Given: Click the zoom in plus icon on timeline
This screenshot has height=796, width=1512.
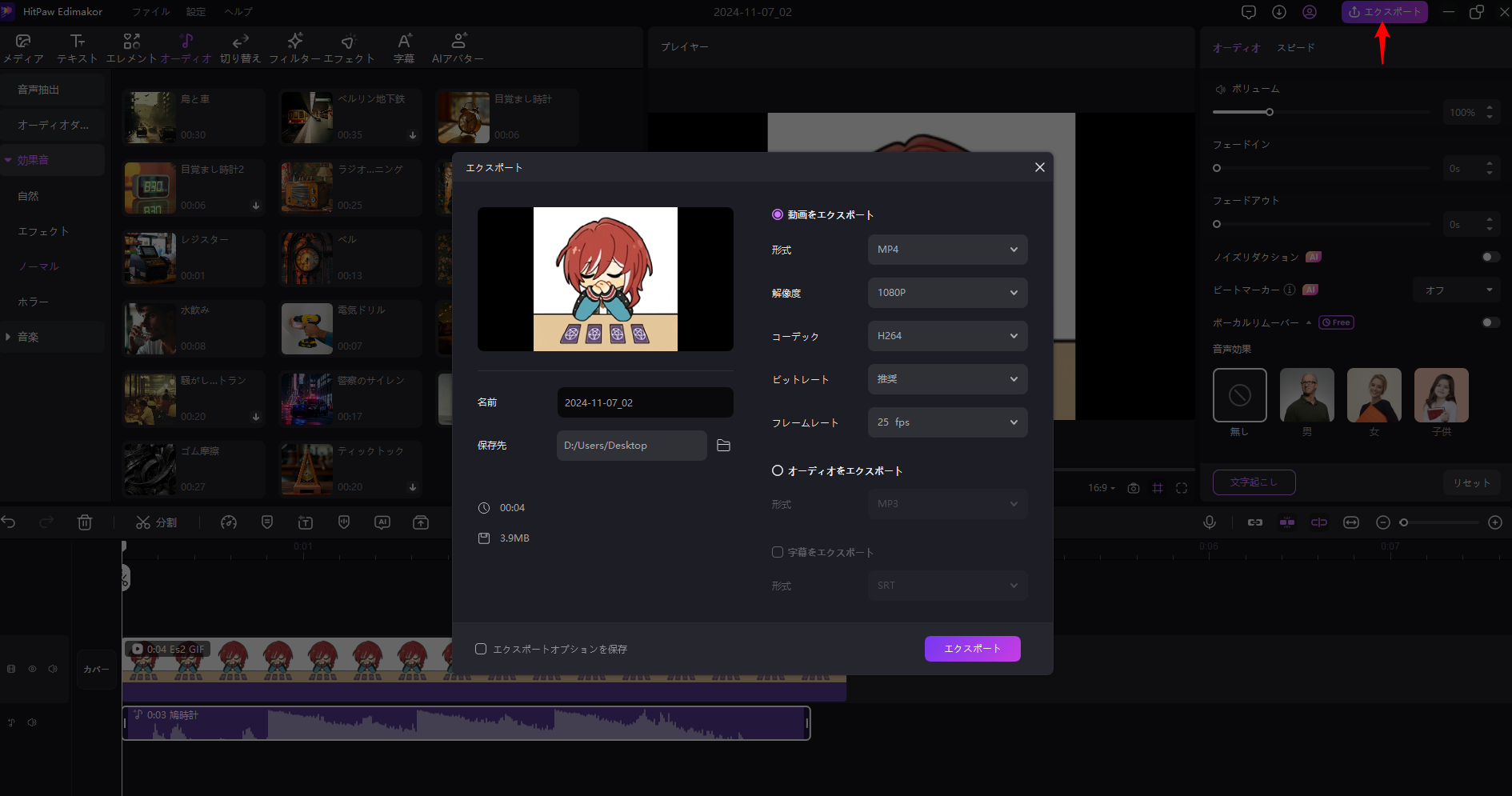Looking at the screenshot, I should [1495, 522].
